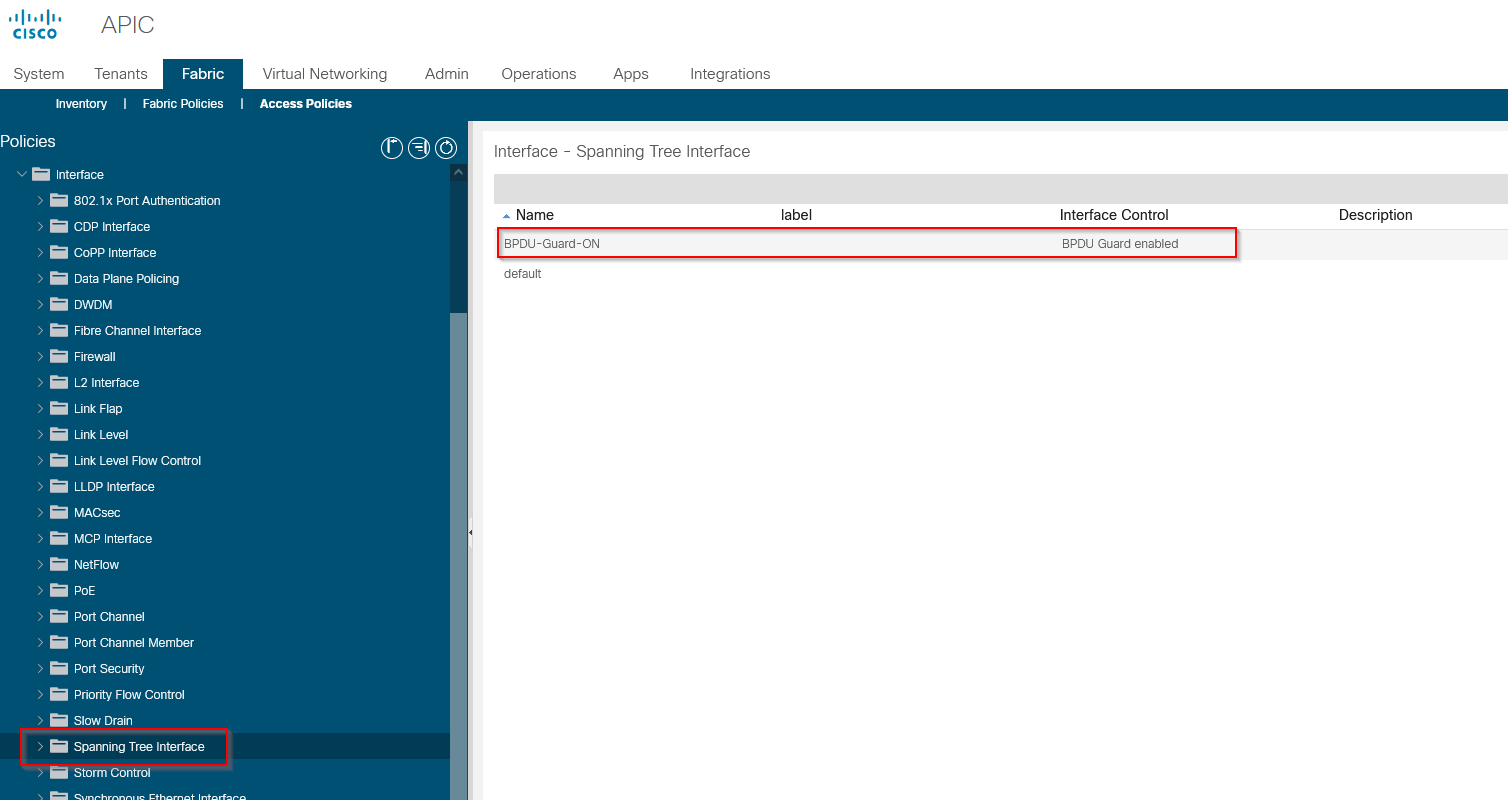Select Priority Flow Control tree item
The image size is (1508, 800).
point(129,694)
